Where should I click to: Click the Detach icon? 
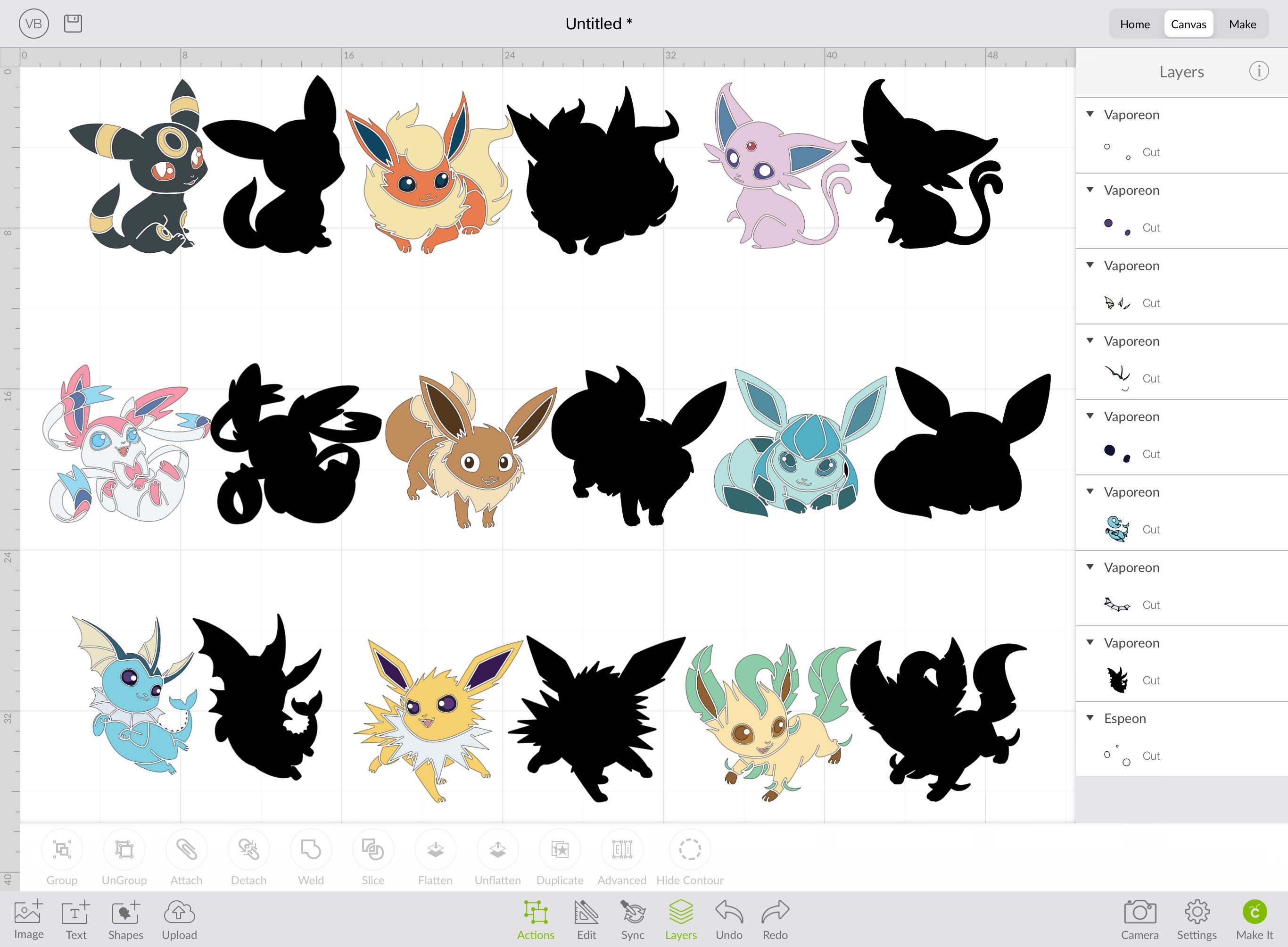point(248,849)
